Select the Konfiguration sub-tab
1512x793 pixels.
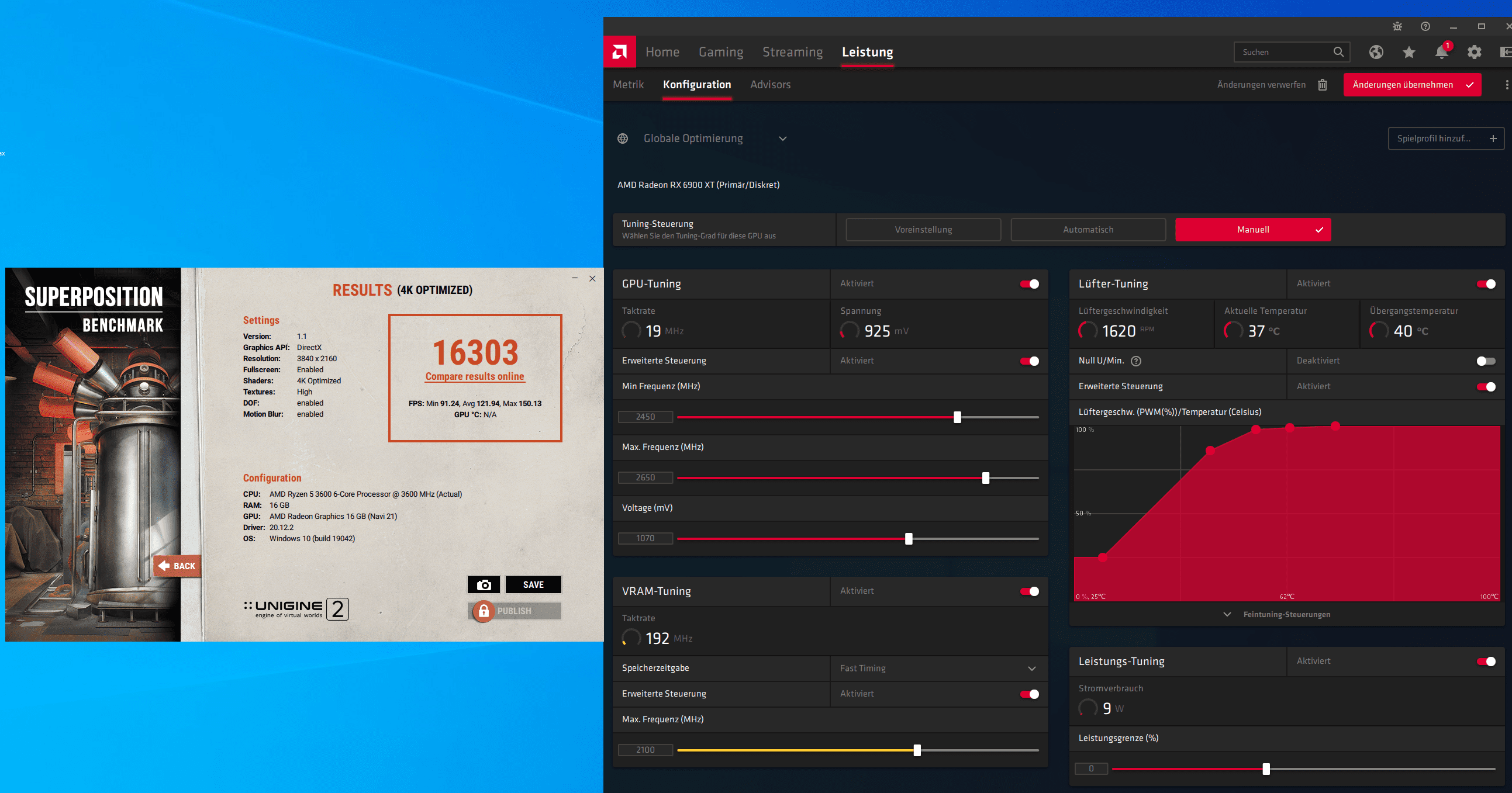pyautogui.click(x=697, y=85)
